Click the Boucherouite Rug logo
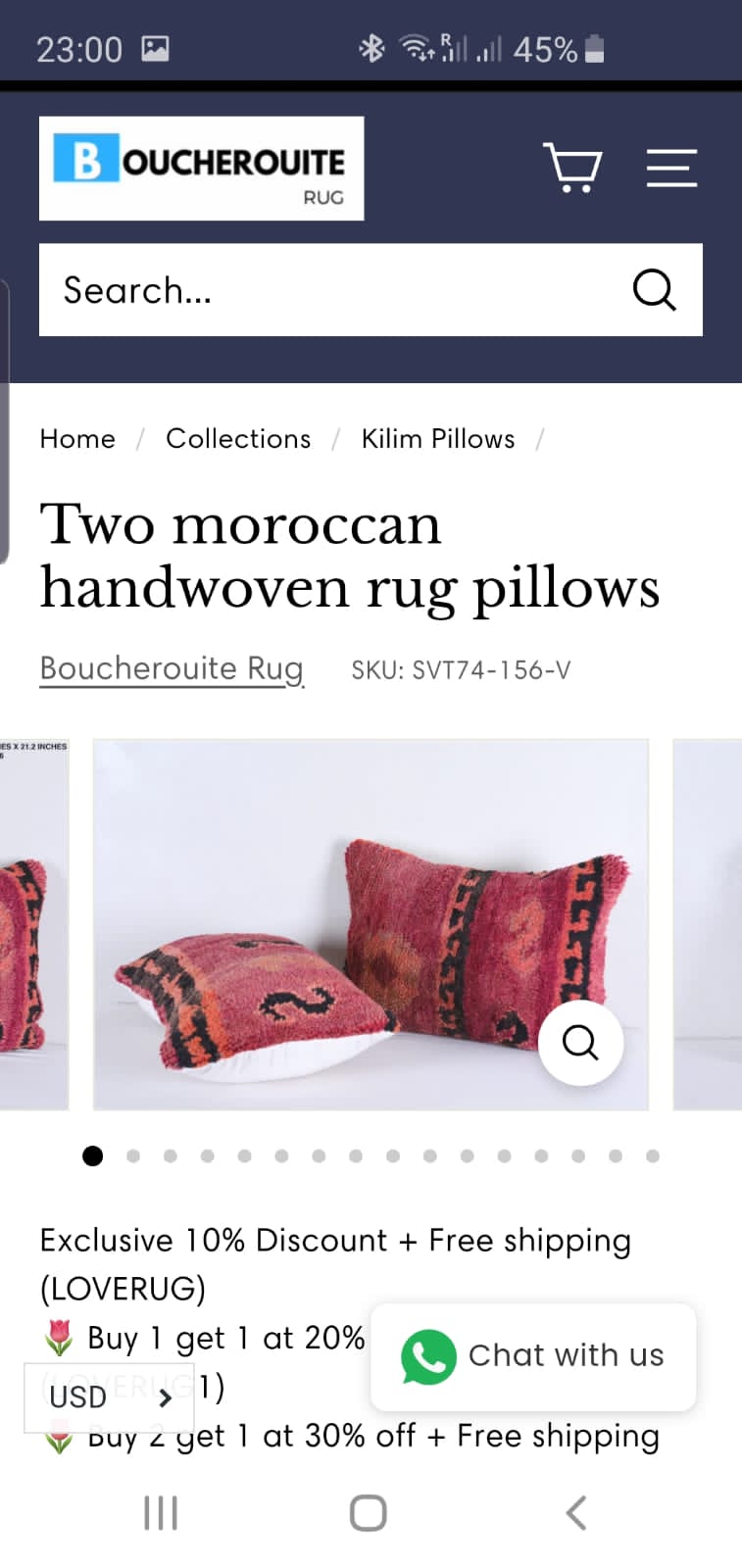Image resolution: width=742 pixels, height=1568 pixels. pos(202,169)
